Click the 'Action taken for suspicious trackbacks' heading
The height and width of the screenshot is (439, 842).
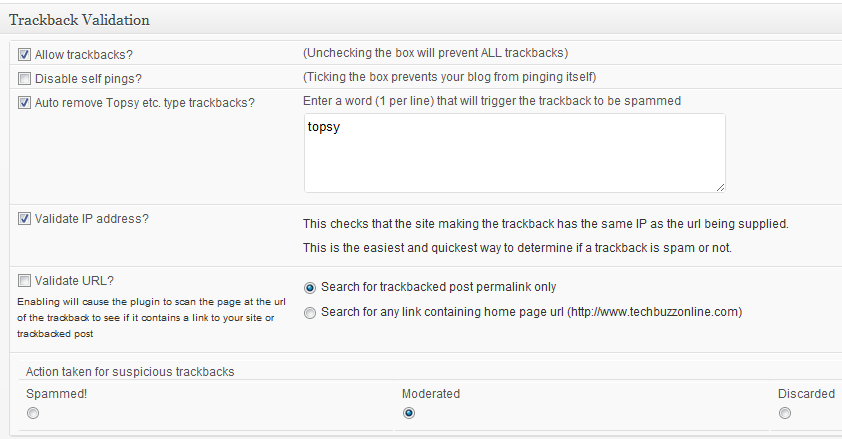click(x=130, y=371)
